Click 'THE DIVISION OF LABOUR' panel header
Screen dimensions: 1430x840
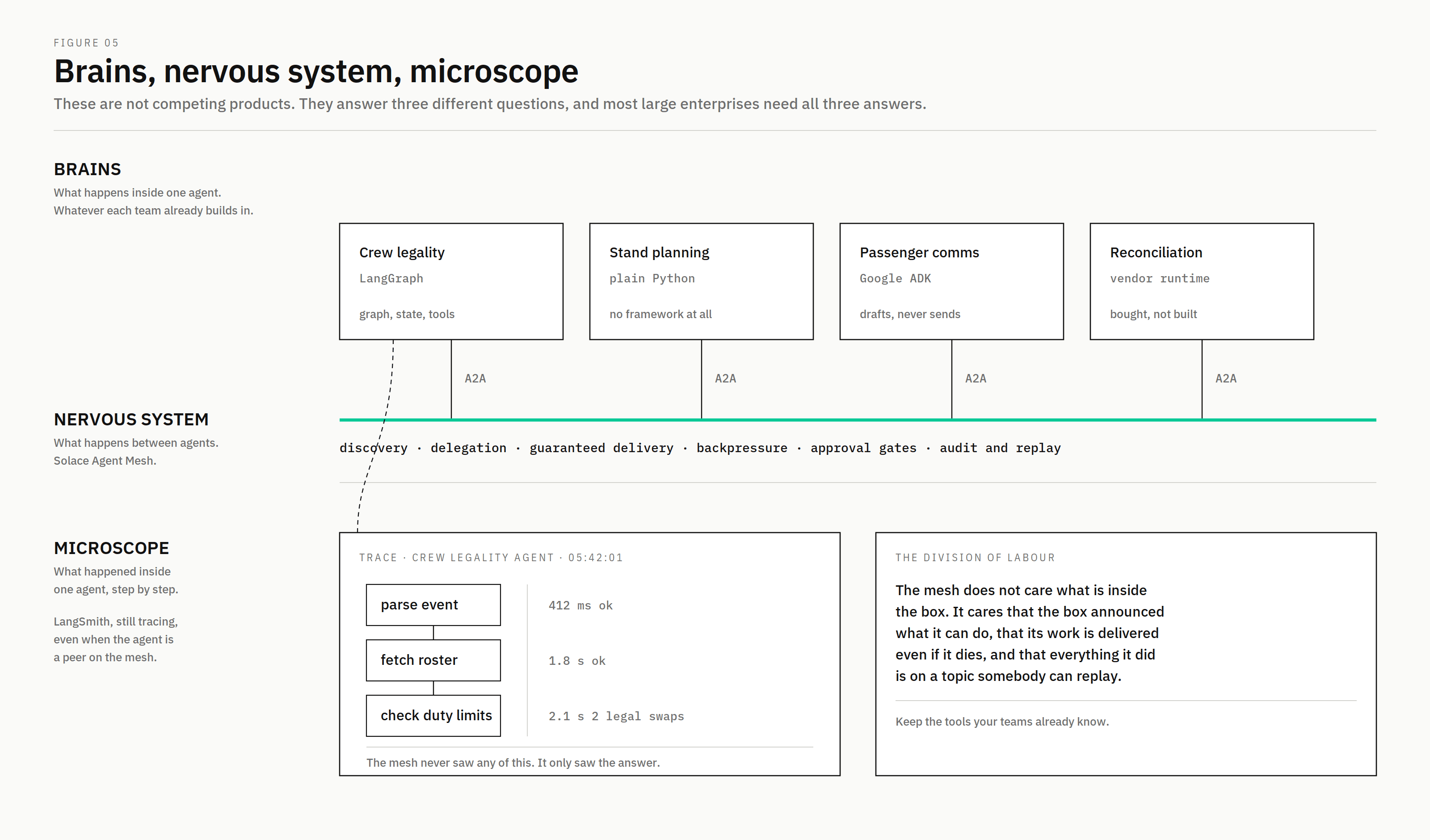976,558
